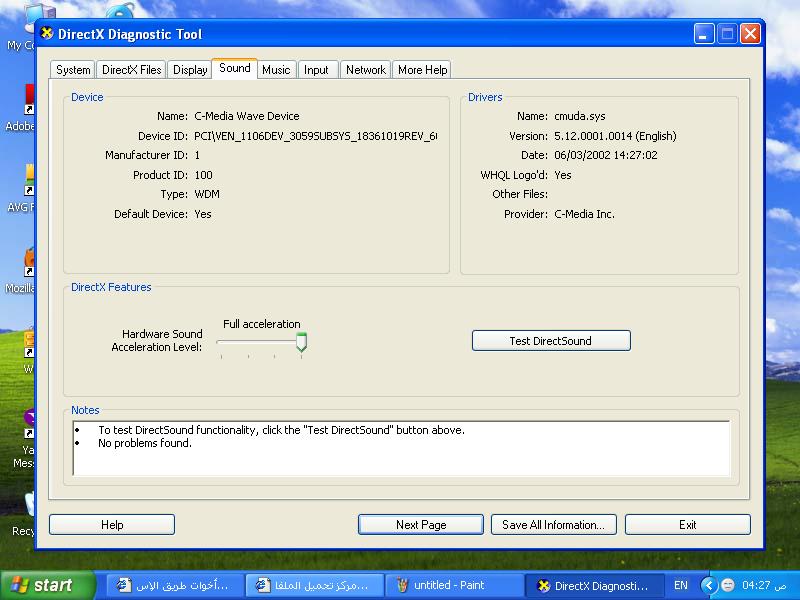
Task: Select the More Help tab
Action: click(x=422, y=70)
